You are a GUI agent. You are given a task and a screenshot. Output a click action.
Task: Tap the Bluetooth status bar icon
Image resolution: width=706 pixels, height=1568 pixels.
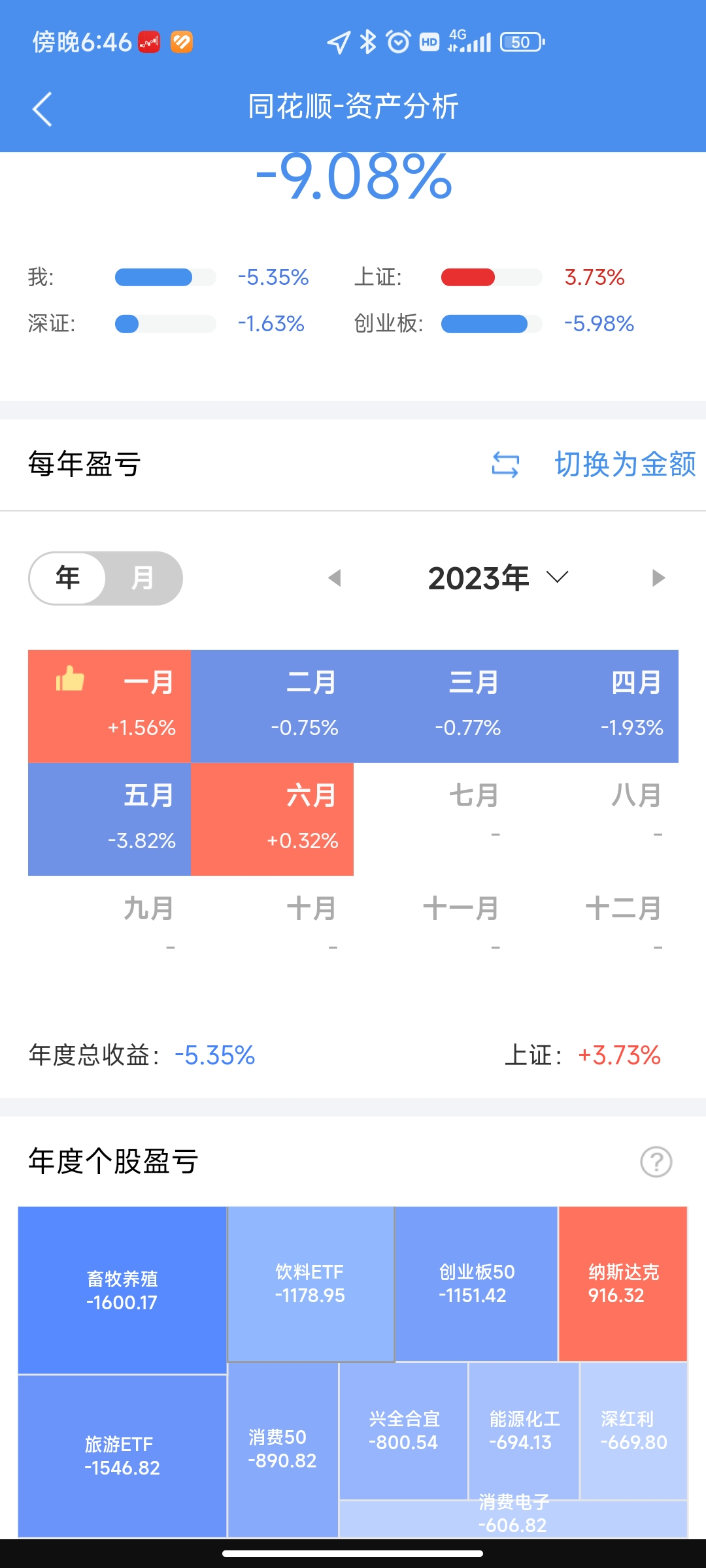click(x=369, y=42)
